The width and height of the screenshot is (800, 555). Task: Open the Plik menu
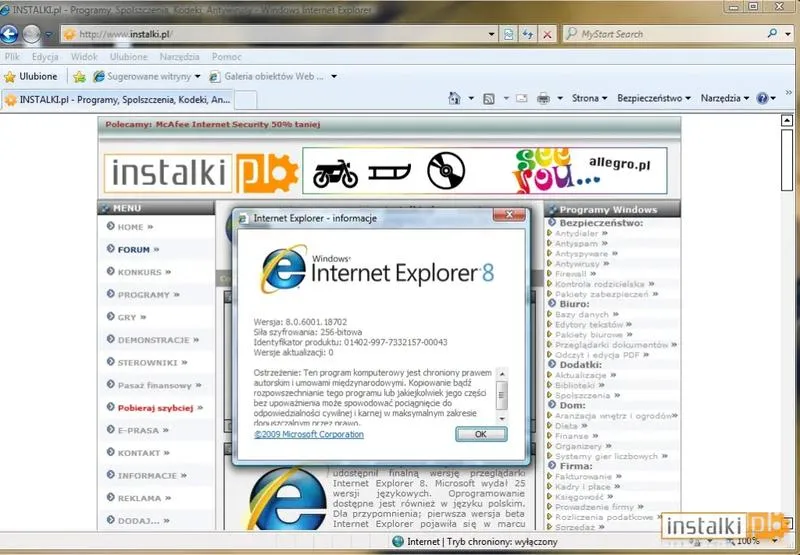tap(12, 57)
